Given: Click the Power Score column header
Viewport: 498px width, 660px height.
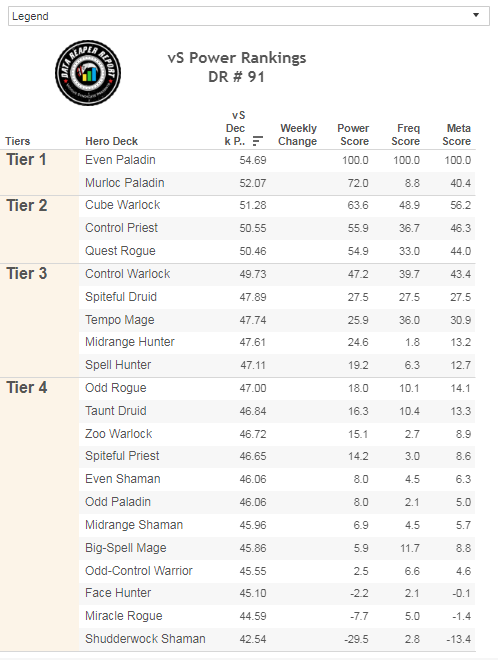Looking at the screenshot, I should (x=353, y=135).
